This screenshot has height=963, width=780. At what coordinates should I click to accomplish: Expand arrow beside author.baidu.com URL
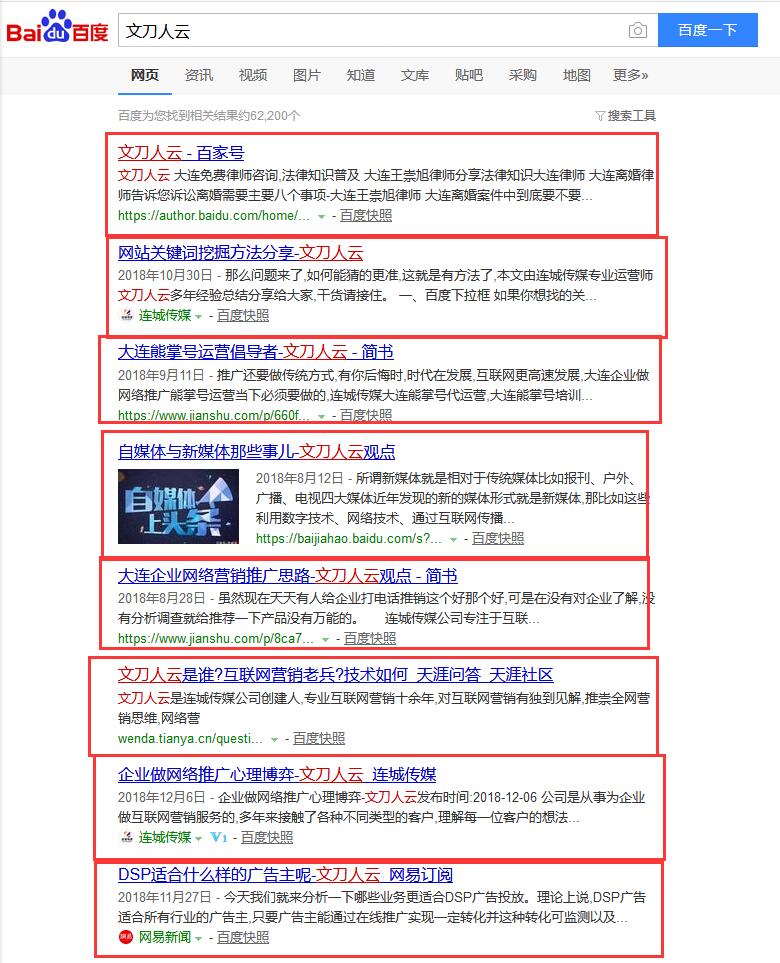pyautogui.click(x=321, y=216)
